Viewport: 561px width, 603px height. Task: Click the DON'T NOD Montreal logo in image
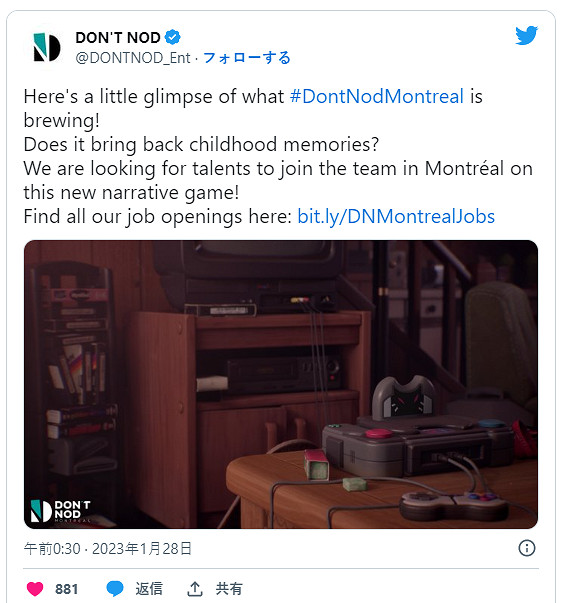click(x=60, y=511)
